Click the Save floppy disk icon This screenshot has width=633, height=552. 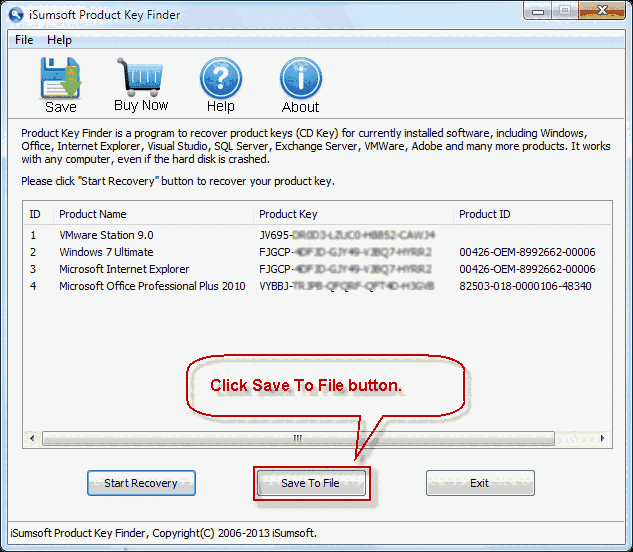pos(61,78)
